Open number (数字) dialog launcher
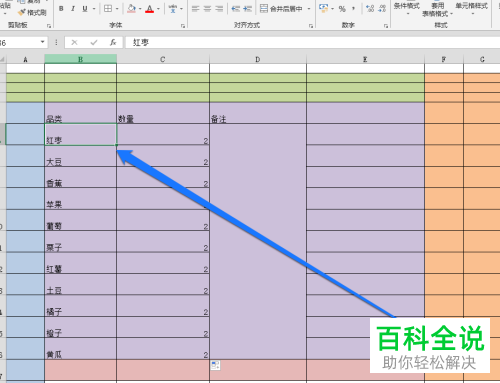The image size is (500, 383). click(386, 26)
